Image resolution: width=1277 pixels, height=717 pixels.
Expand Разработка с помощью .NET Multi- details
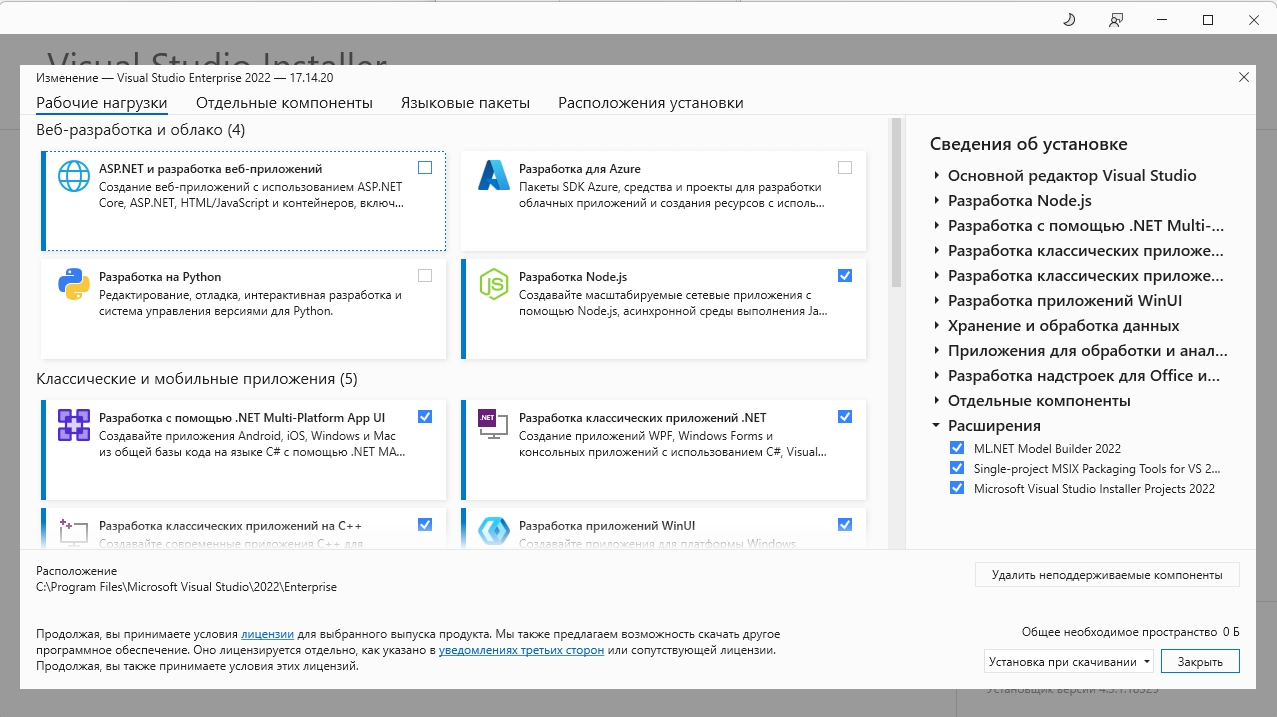[936, 226]
